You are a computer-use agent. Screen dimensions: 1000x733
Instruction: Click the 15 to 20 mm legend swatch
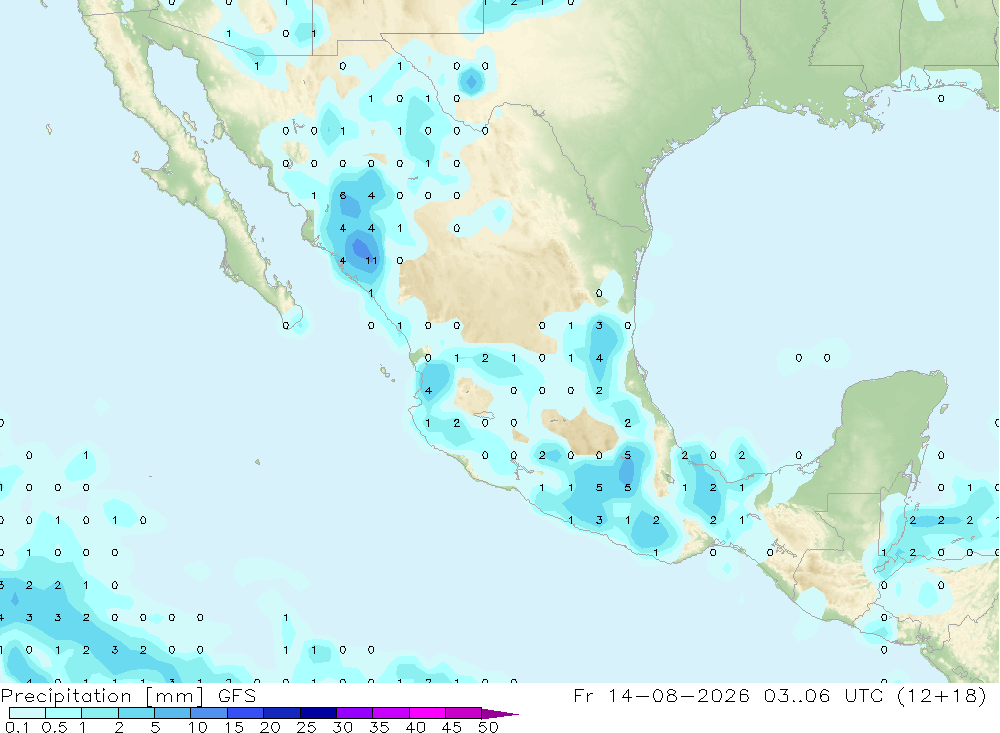(x=246, y=713)
